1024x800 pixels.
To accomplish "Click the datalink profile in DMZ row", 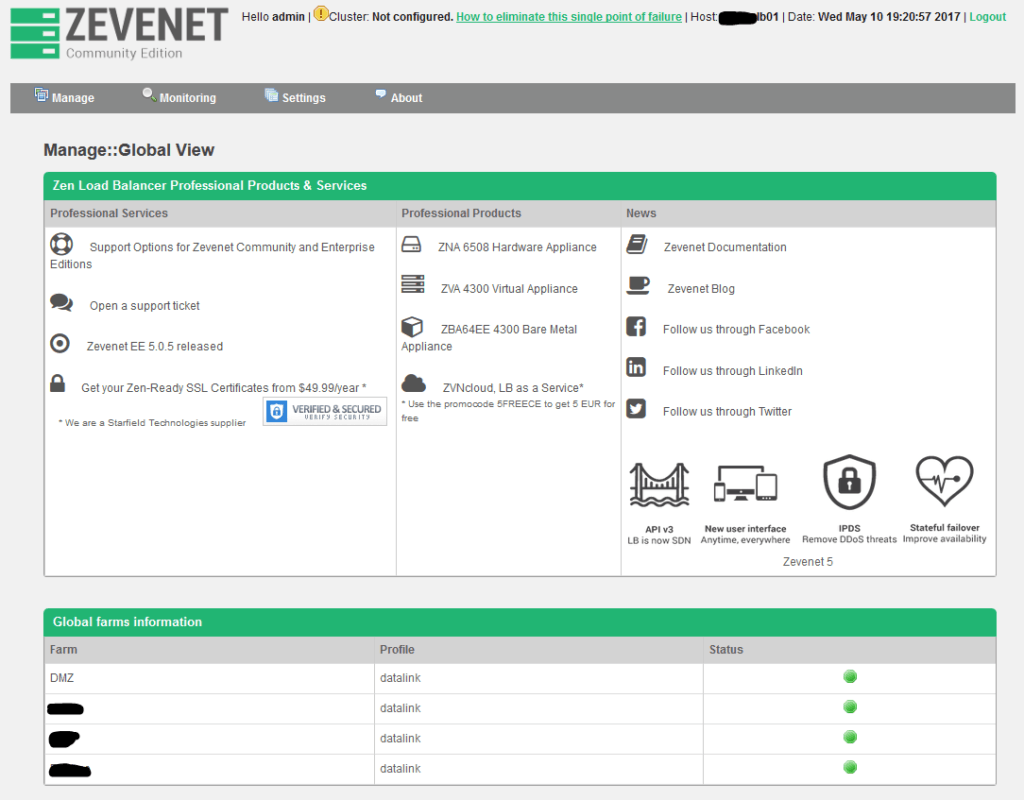I will click(400, 678).
